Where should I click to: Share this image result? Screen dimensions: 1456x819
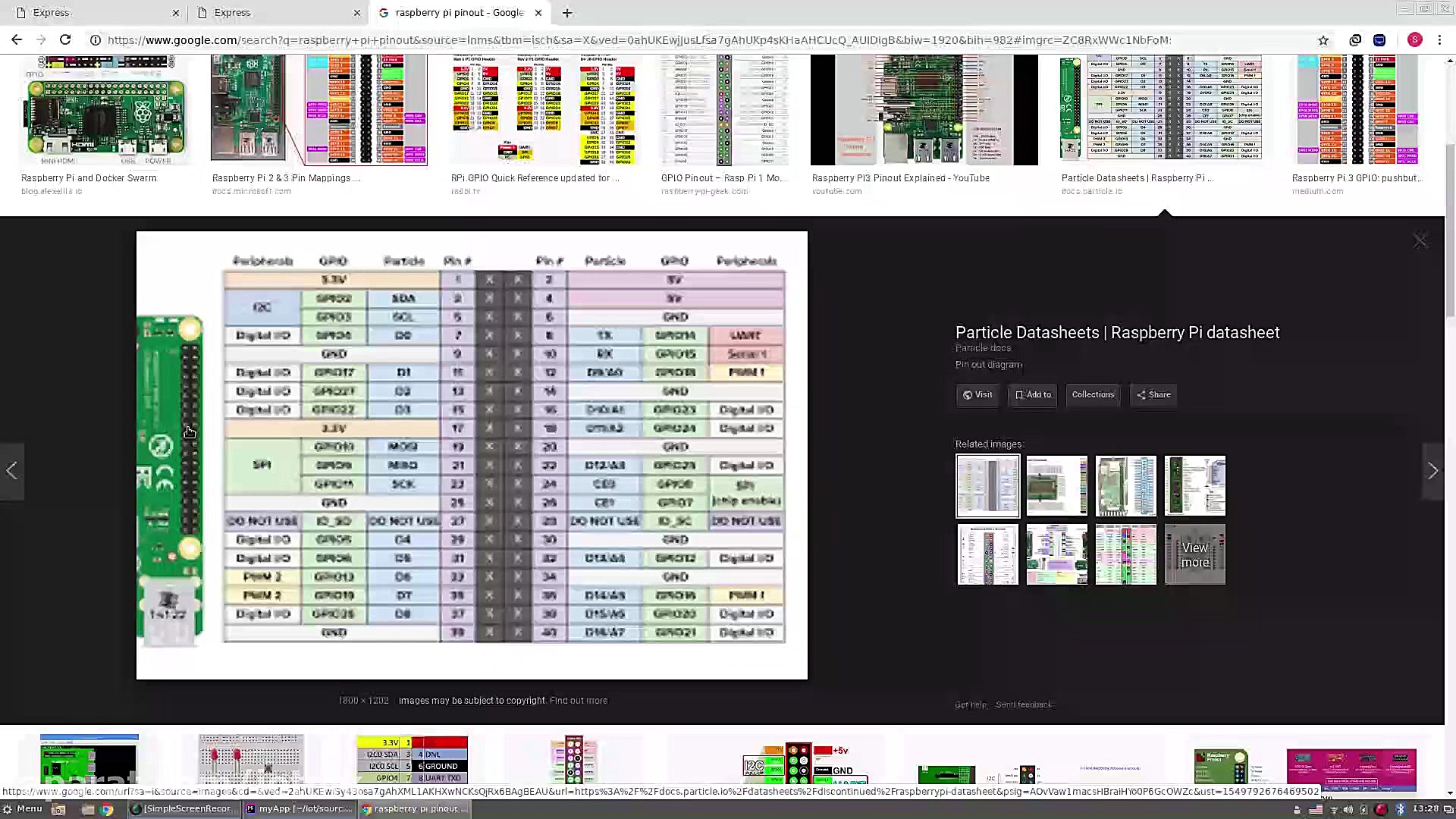pyautogui.click(x=1153, y=394)
